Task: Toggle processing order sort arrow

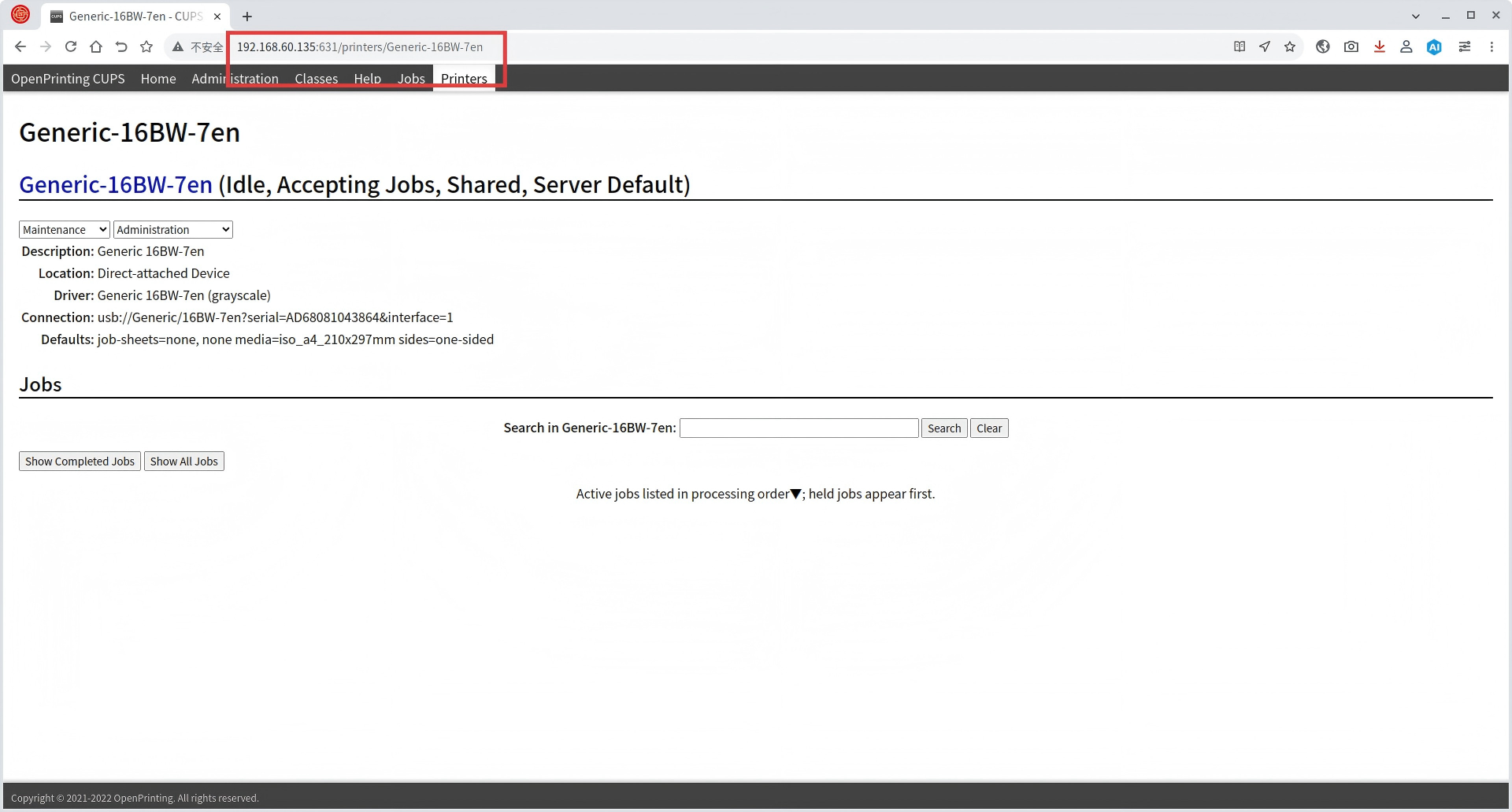Action: point(796,494)
